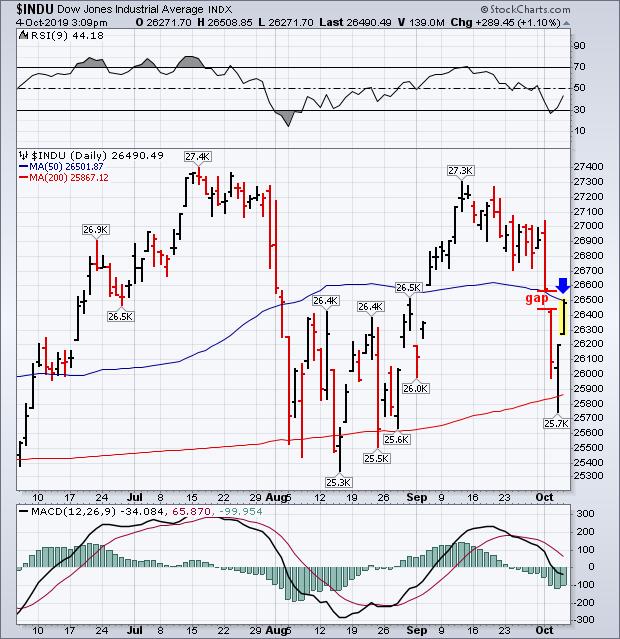This screenshot has width=620, height=639.
Task: Click the last yellow-highlighted price bar
Action: [x=563, y=317]
